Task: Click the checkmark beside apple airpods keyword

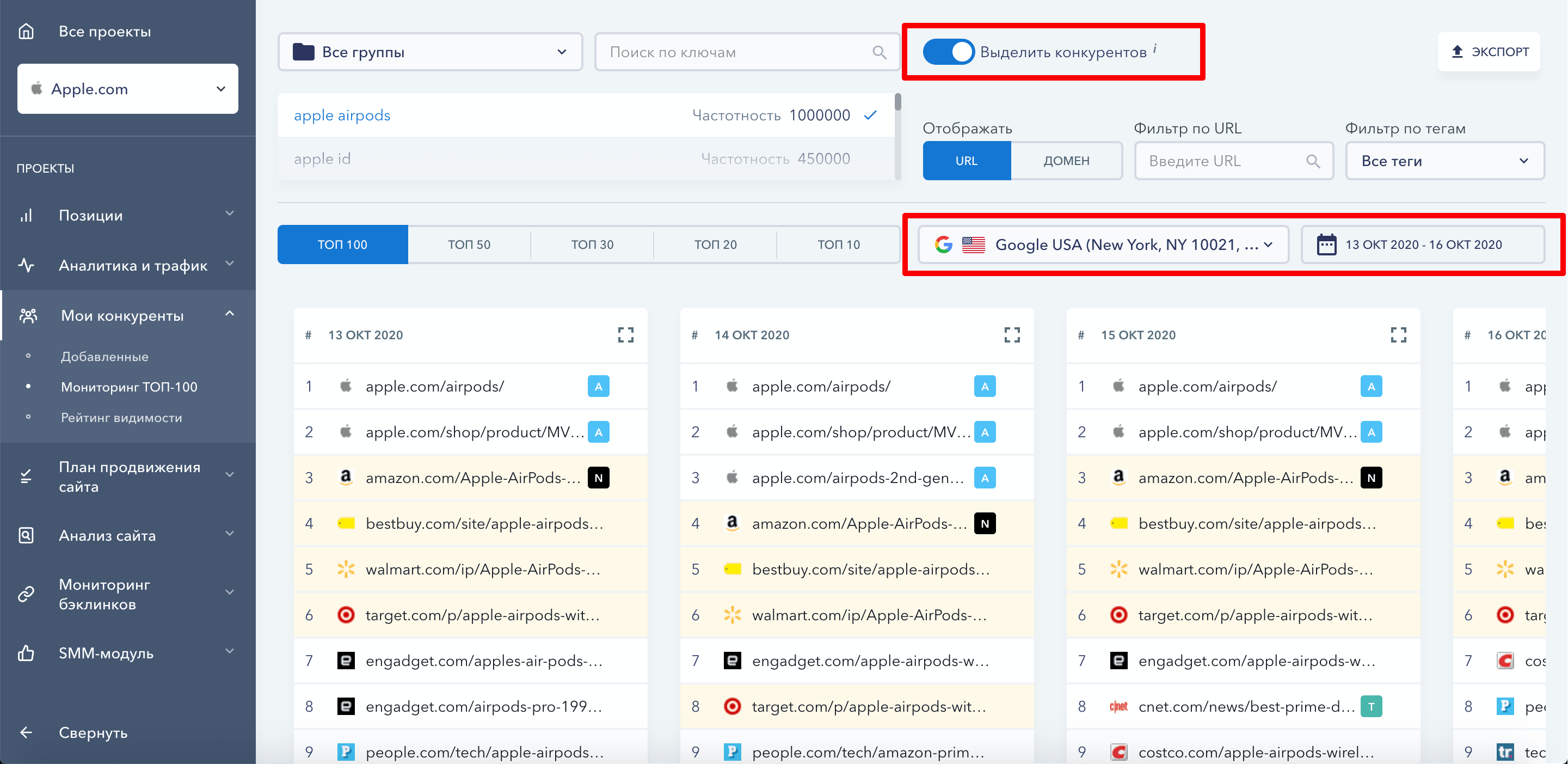Action: point(870,115)
